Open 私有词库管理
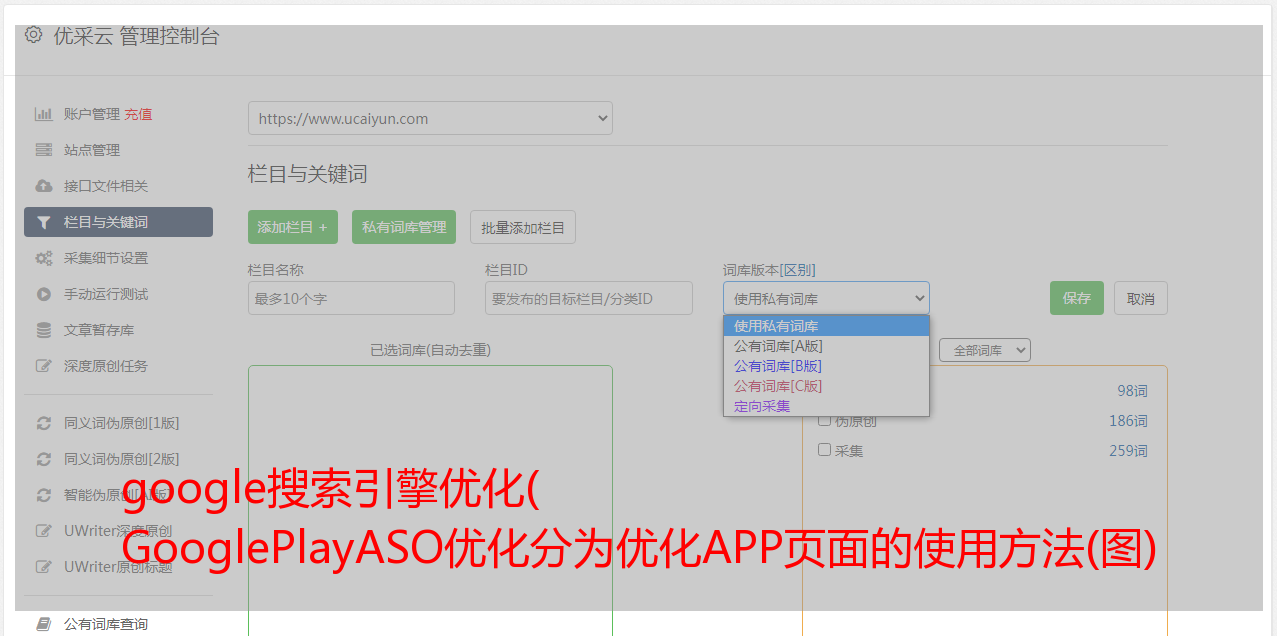The height and width of the screenshot is (636, 1277). tap(404, 227)
